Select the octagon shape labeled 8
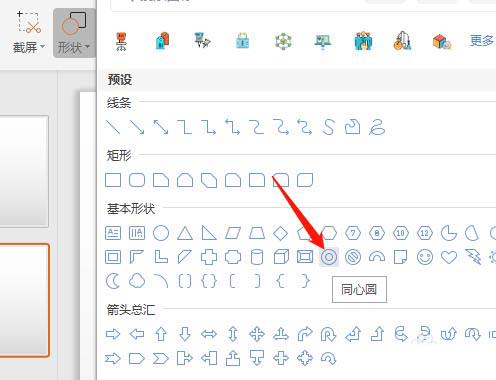Image resolution: width=496 pixels, height=380 pixels. tap(377, 233)
